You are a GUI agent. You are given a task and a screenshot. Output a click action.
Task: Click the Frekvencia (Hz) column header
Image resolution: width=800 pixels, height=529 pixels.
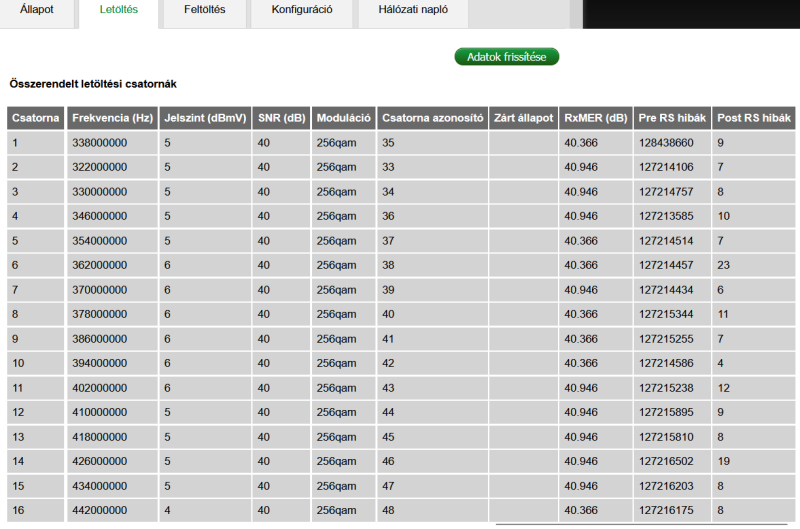[112, 118]
